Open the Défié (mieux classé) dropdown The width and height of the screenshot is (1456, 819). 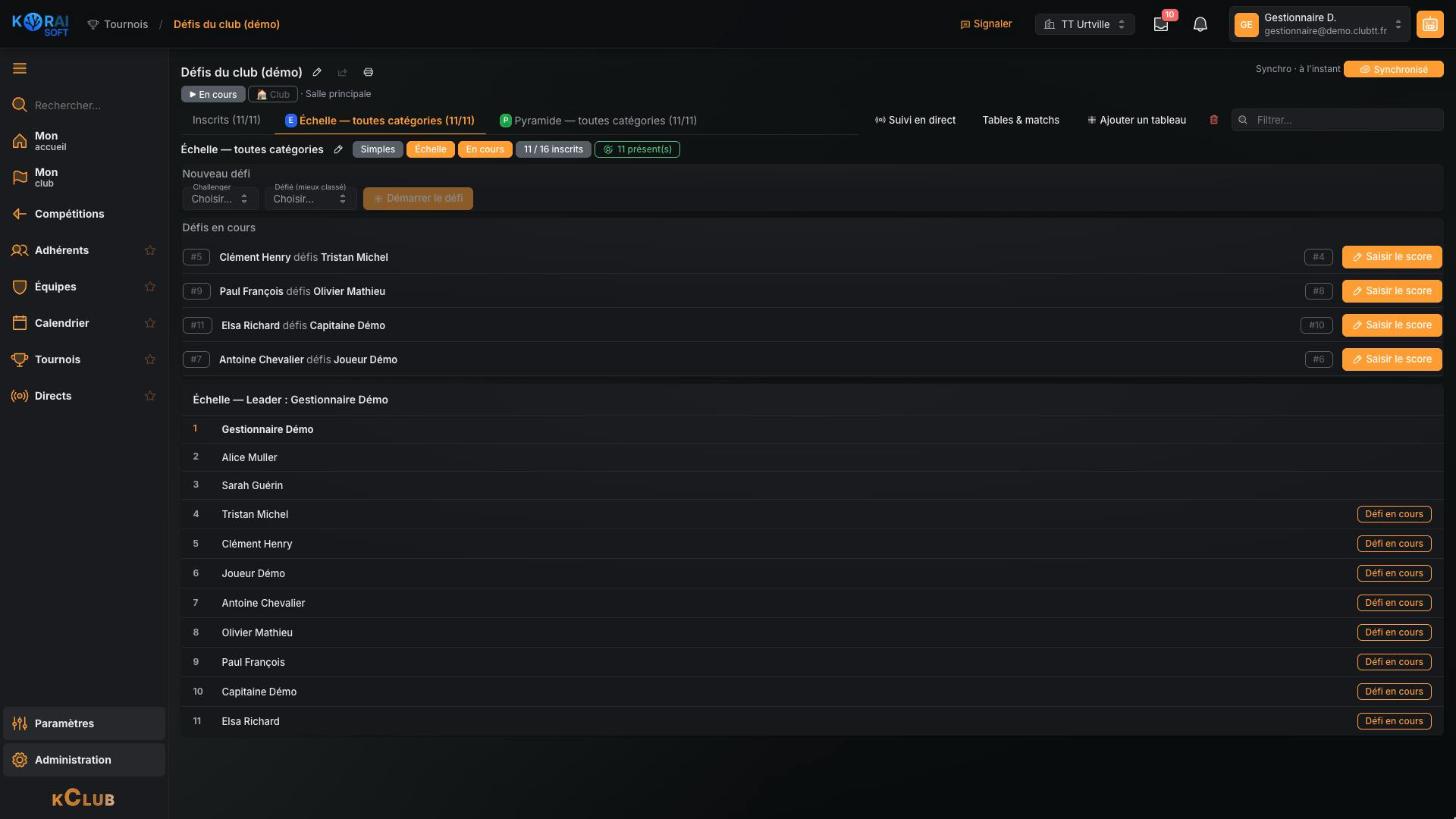(310, 197)
